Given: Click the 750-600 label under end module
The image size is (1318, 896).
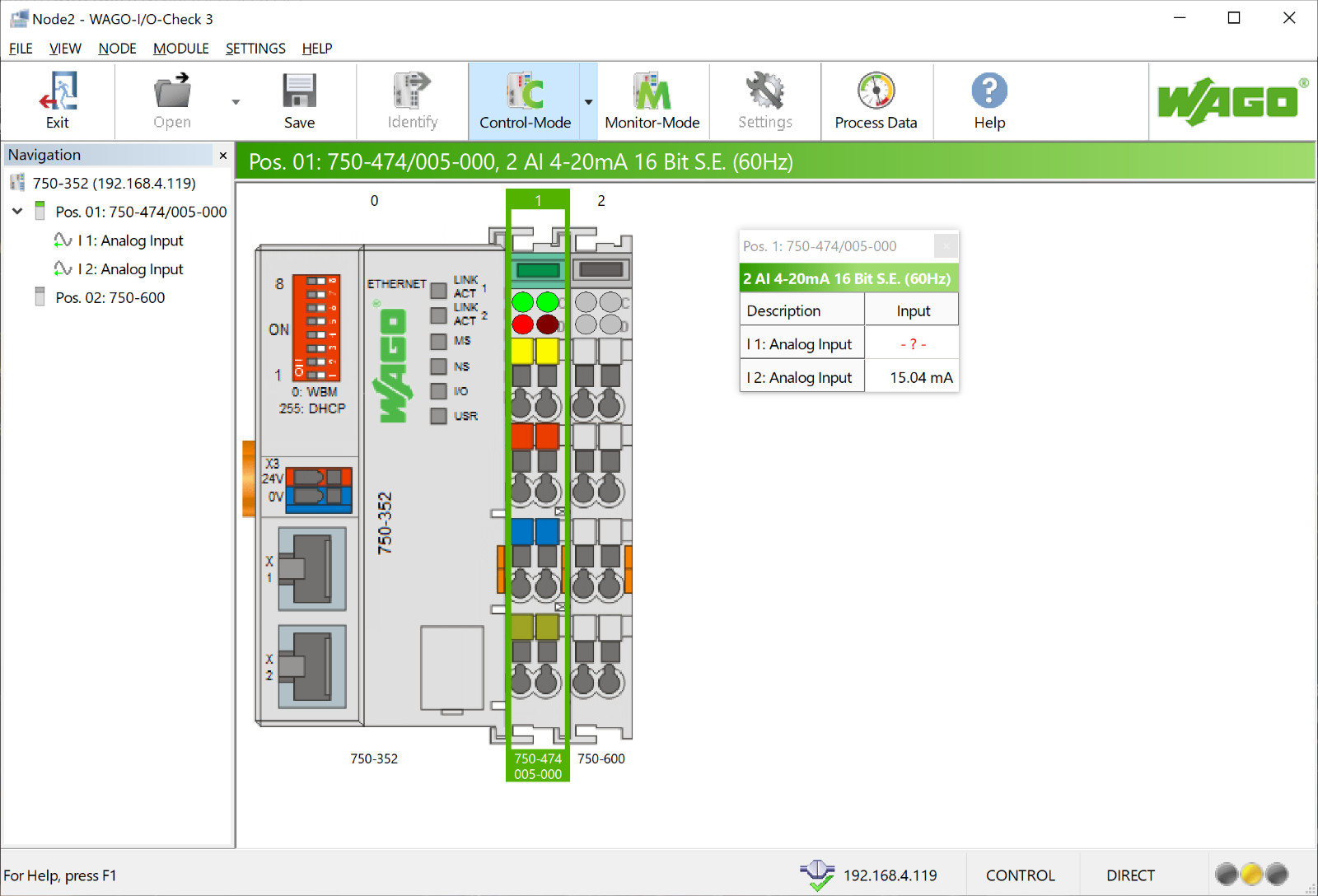Looking at the screenshot, I should (601, 758).
